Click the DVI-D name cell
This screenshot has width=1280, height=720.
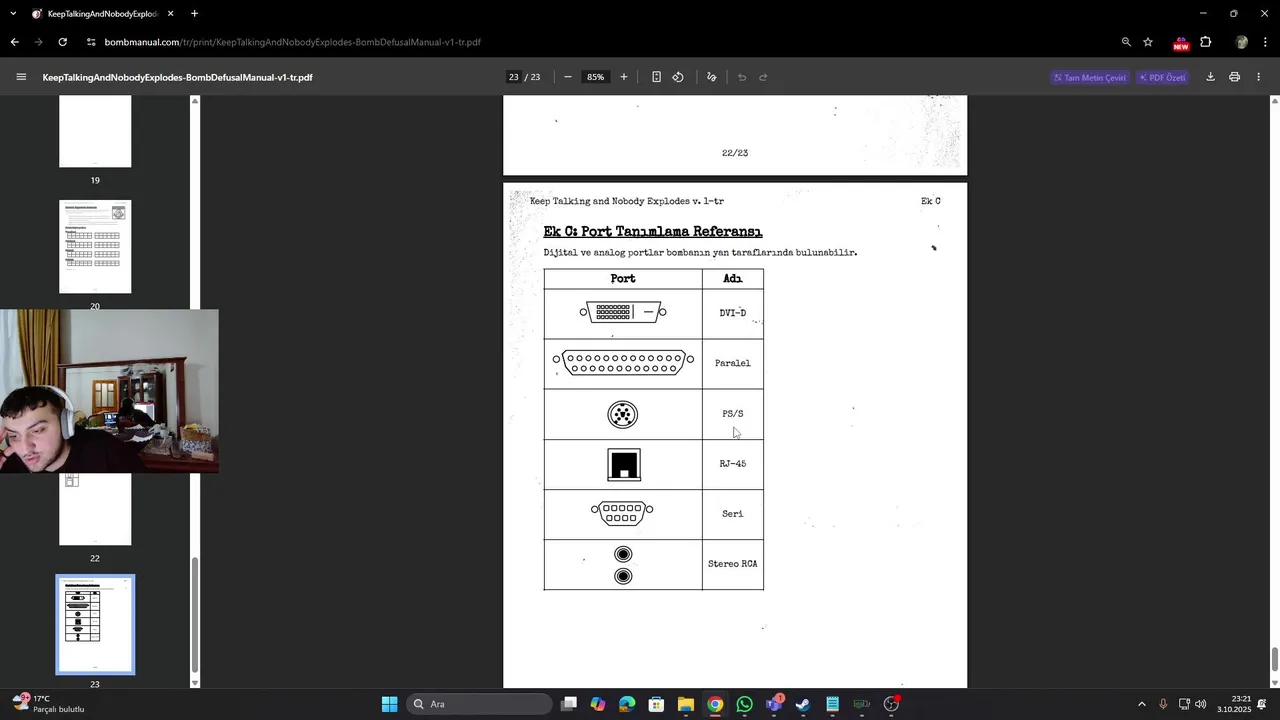[733, 313]
